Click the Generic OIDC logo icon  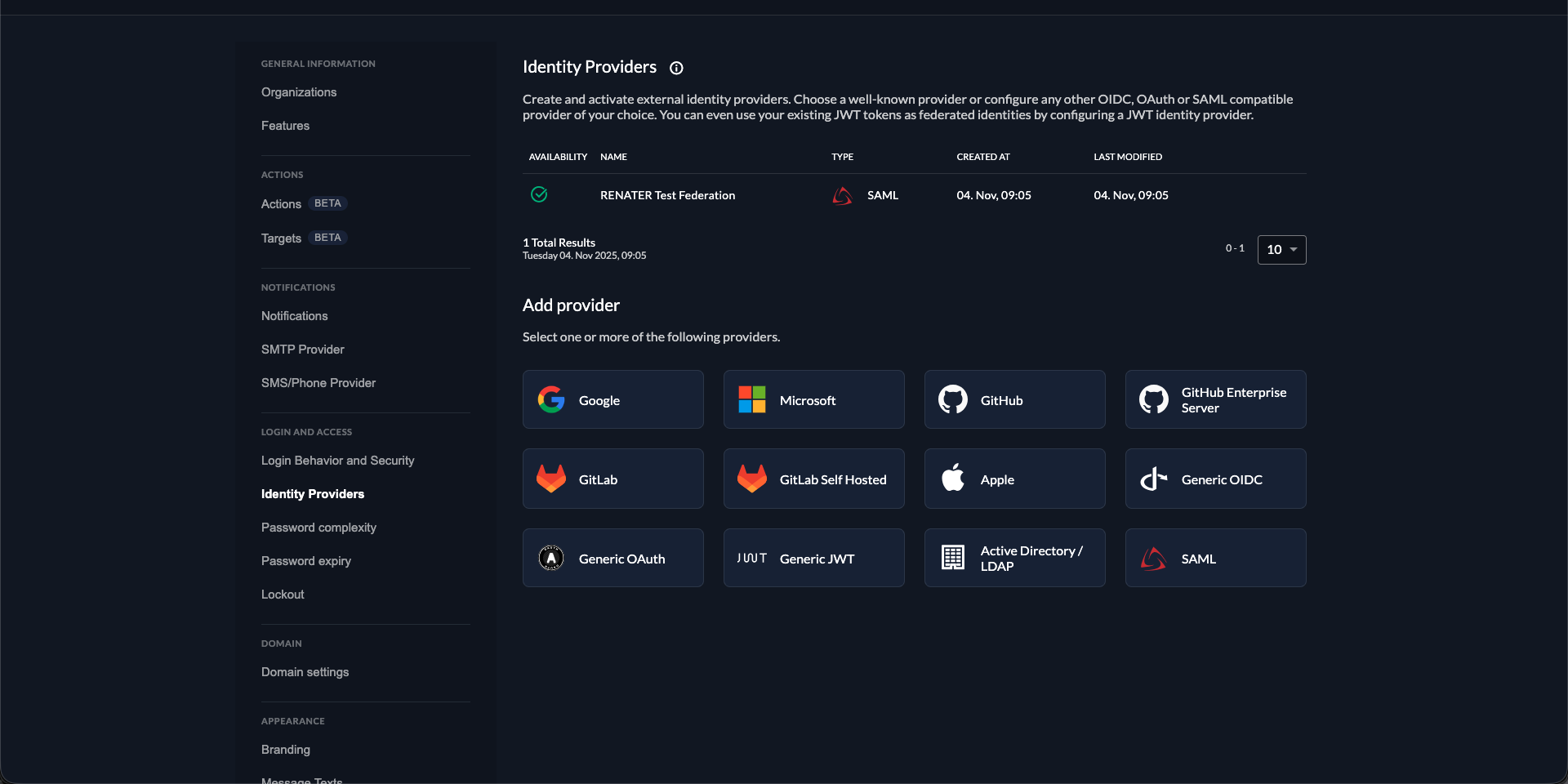[x=1153, y=479]
